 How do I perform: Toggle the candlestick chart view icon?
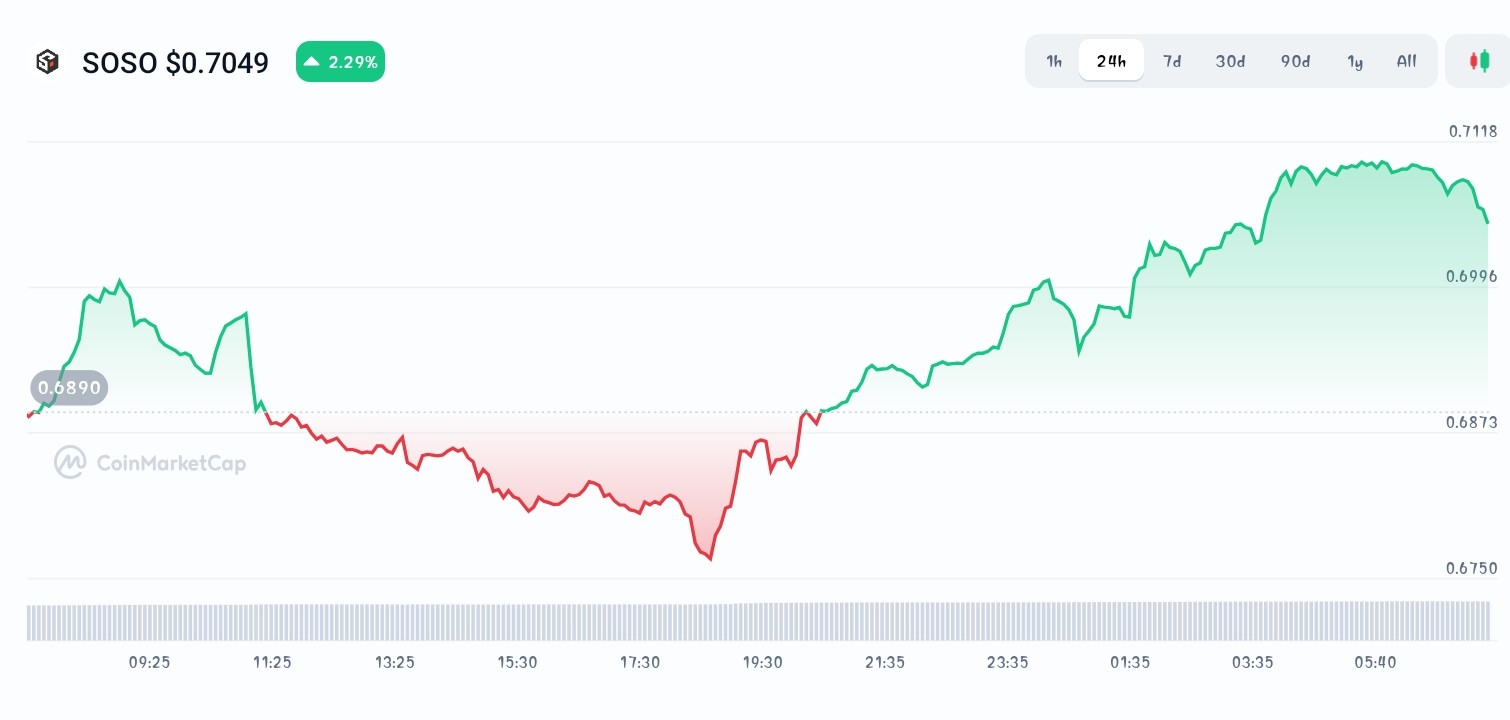[x=1478, y=61]
